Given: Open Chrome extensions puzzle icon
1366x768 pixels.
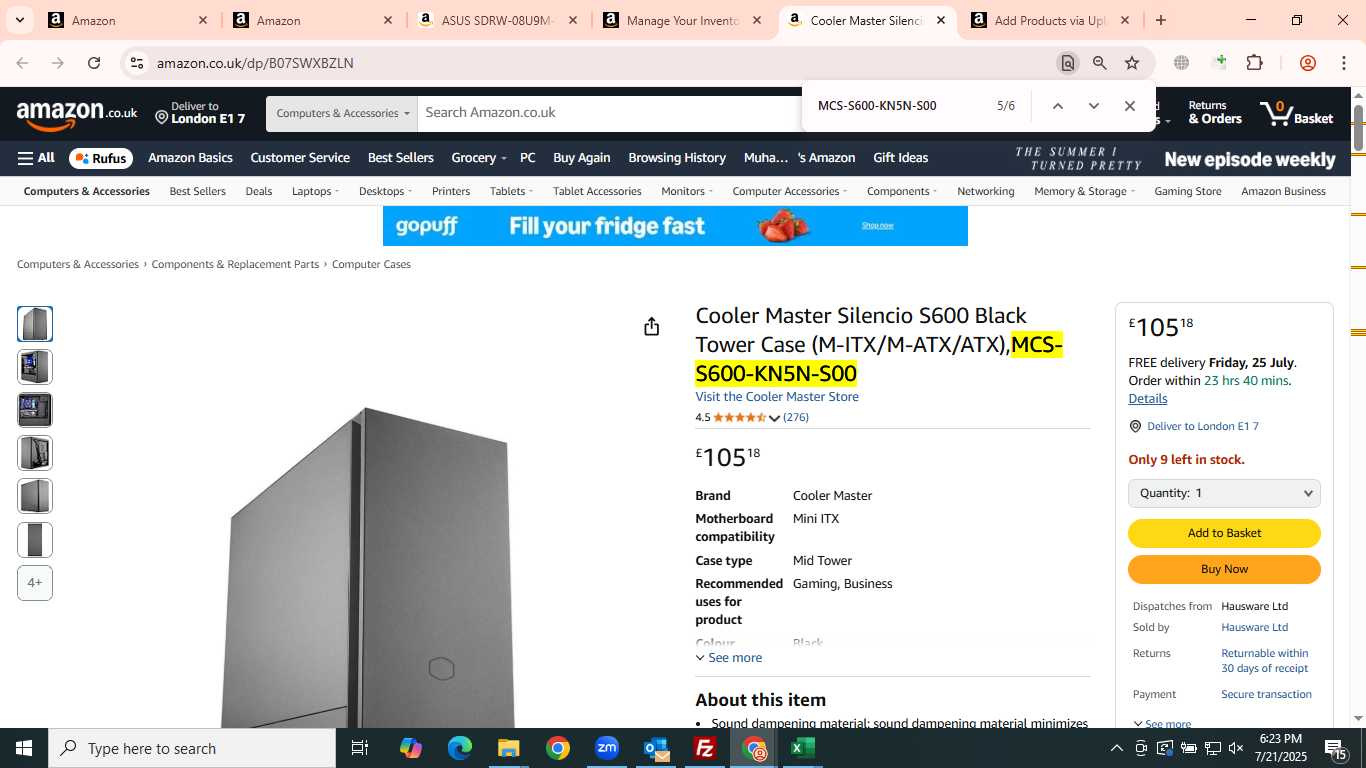Looking at the screenshot, I should (1254, 63).
